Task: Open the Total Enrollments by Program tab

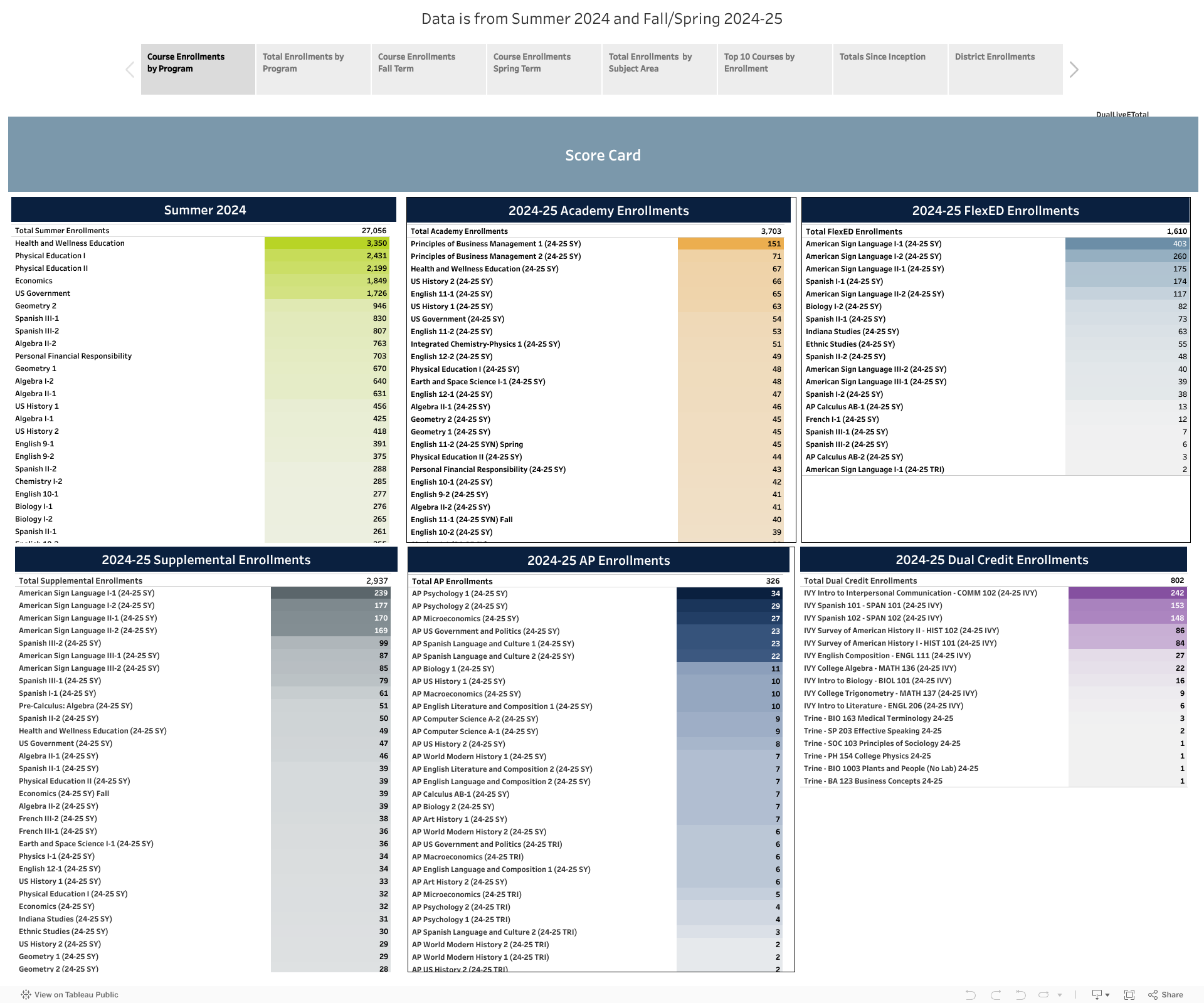Action: [313, 69]
